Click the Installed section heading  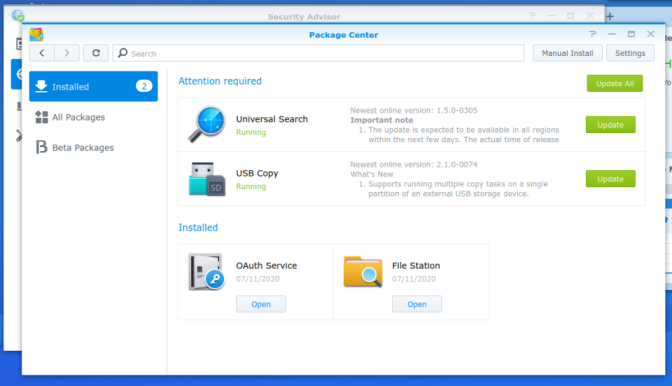(x=198, y=227)
